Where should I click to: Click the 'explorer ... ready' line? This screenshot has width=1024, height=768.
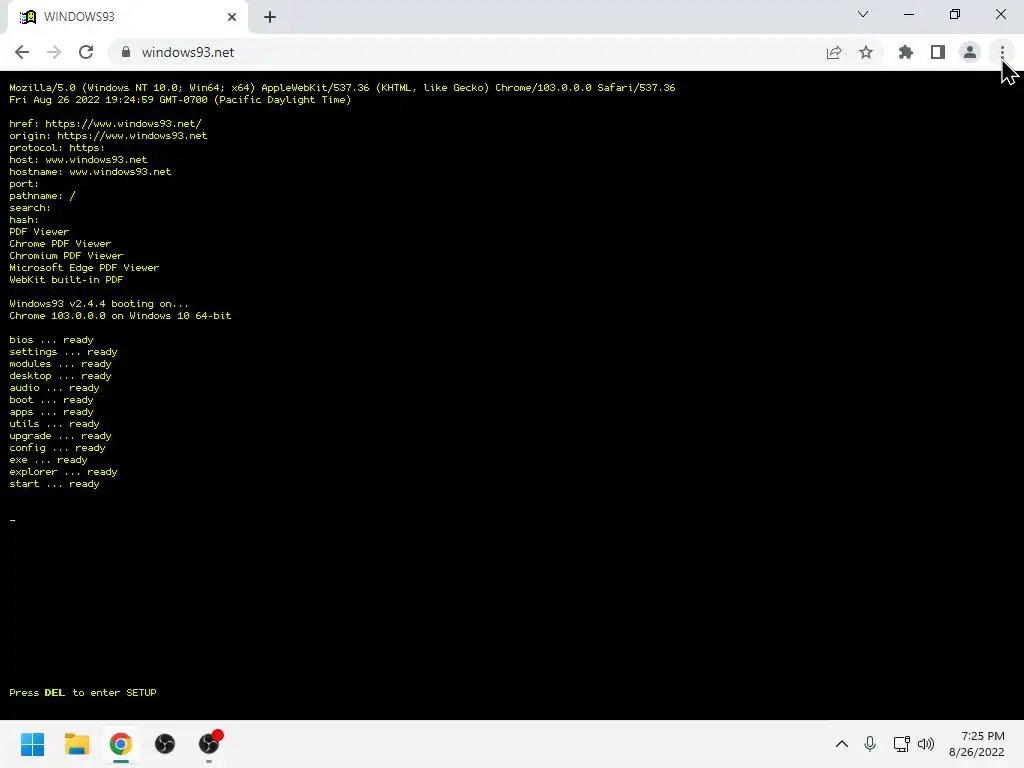[x=63, y=472]
